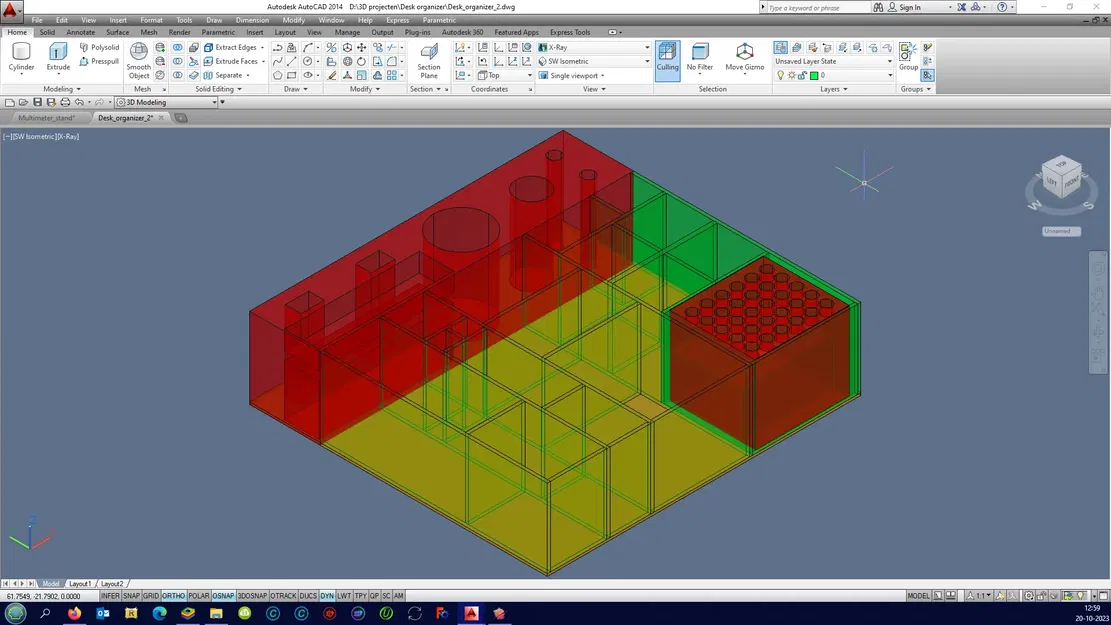The height and width of the screenshot is (625, 1111).
Task: Expand the Modeling panel
Action: click(x=62, y=89)
